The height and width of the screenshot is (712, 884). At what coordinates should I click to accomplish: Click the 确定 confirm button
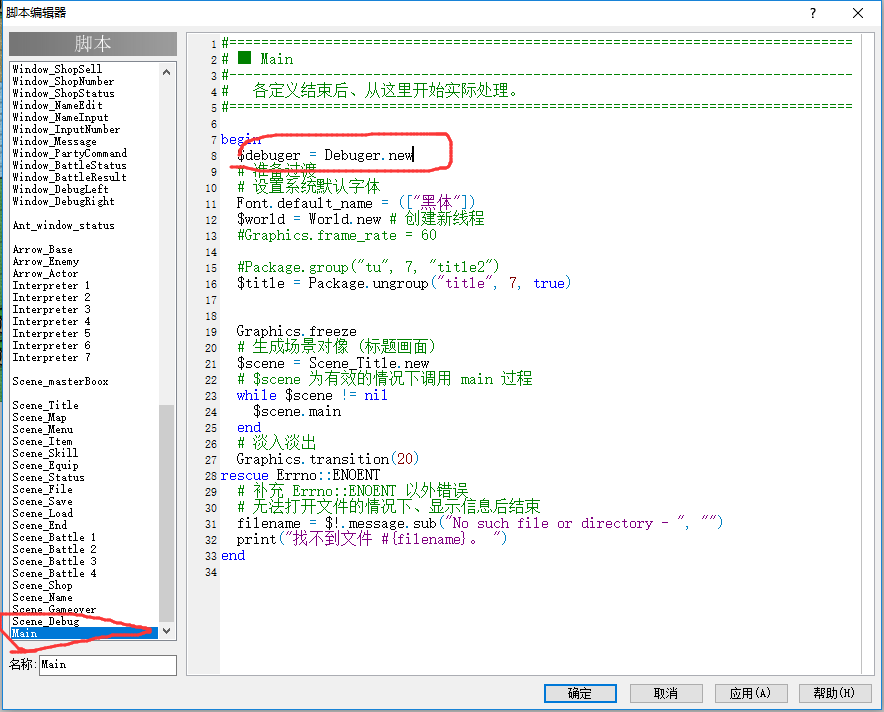pos(580,693)
